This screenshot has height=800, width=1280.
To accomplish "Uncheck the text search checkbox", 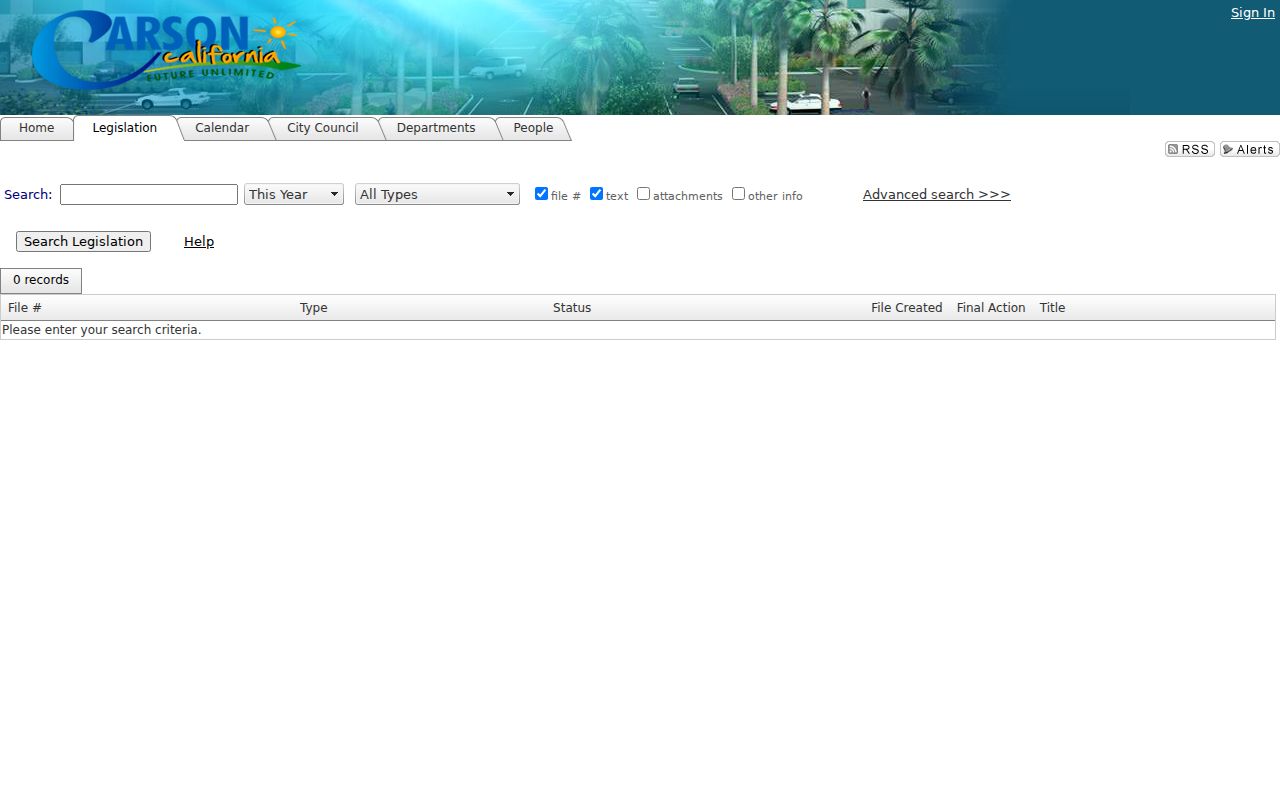I will pyautogui.click(x=596, y=194).
